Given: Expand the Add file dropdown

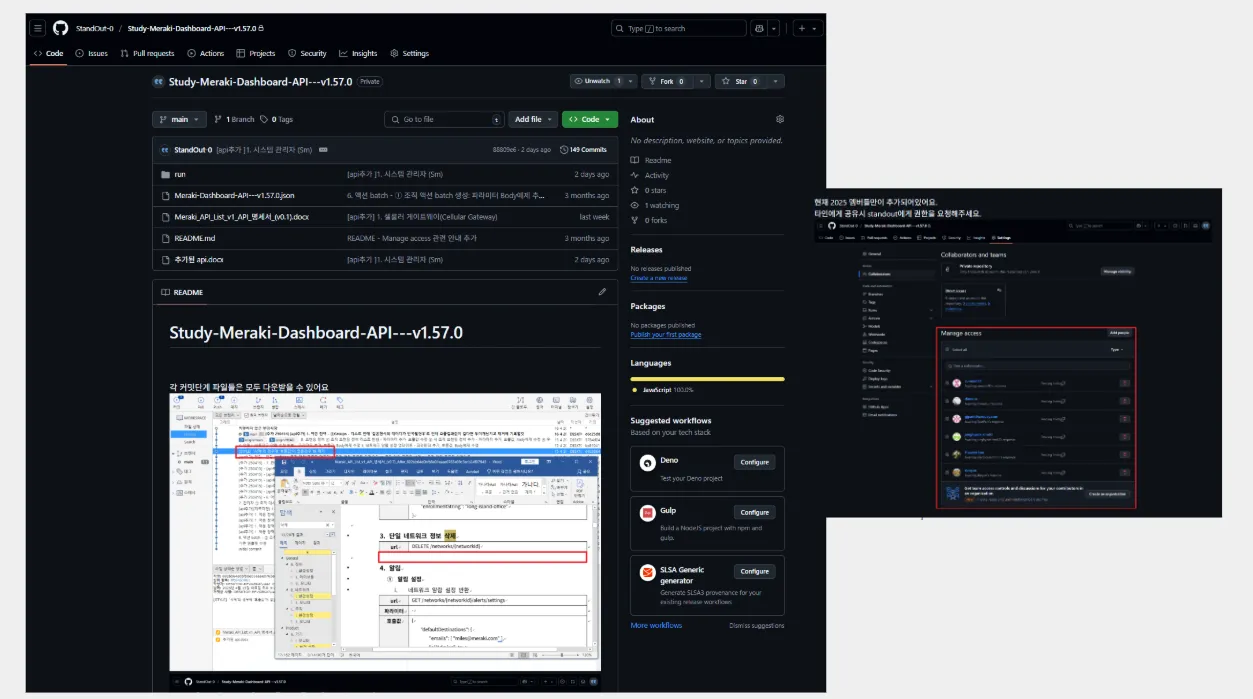Looking at the screenshot, I should point(531,119).
